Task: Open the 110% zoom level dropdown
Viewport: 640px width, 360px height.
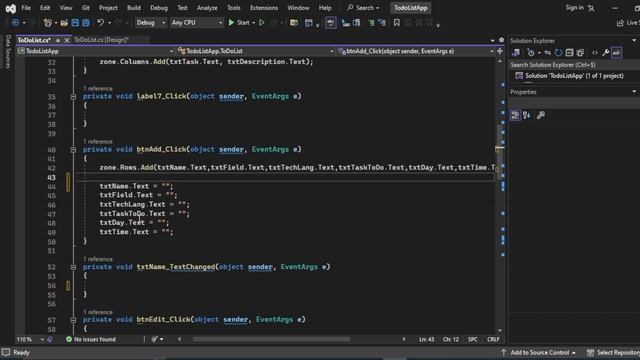Action: [30, 340]
